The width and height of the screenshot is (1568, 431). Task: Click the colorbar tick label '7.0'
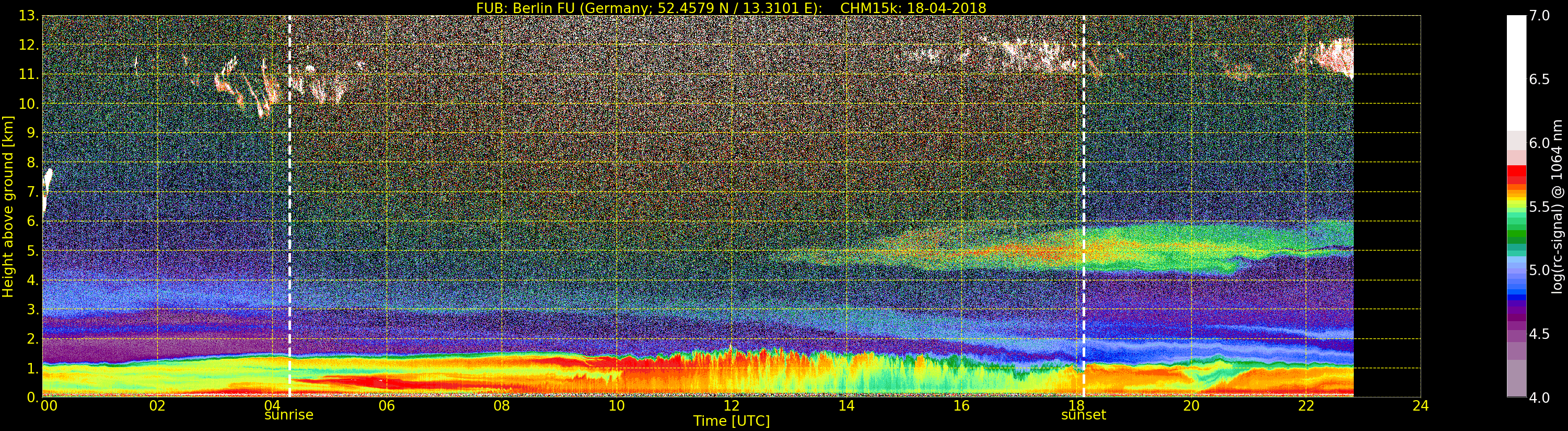[x=1539, y=16]
